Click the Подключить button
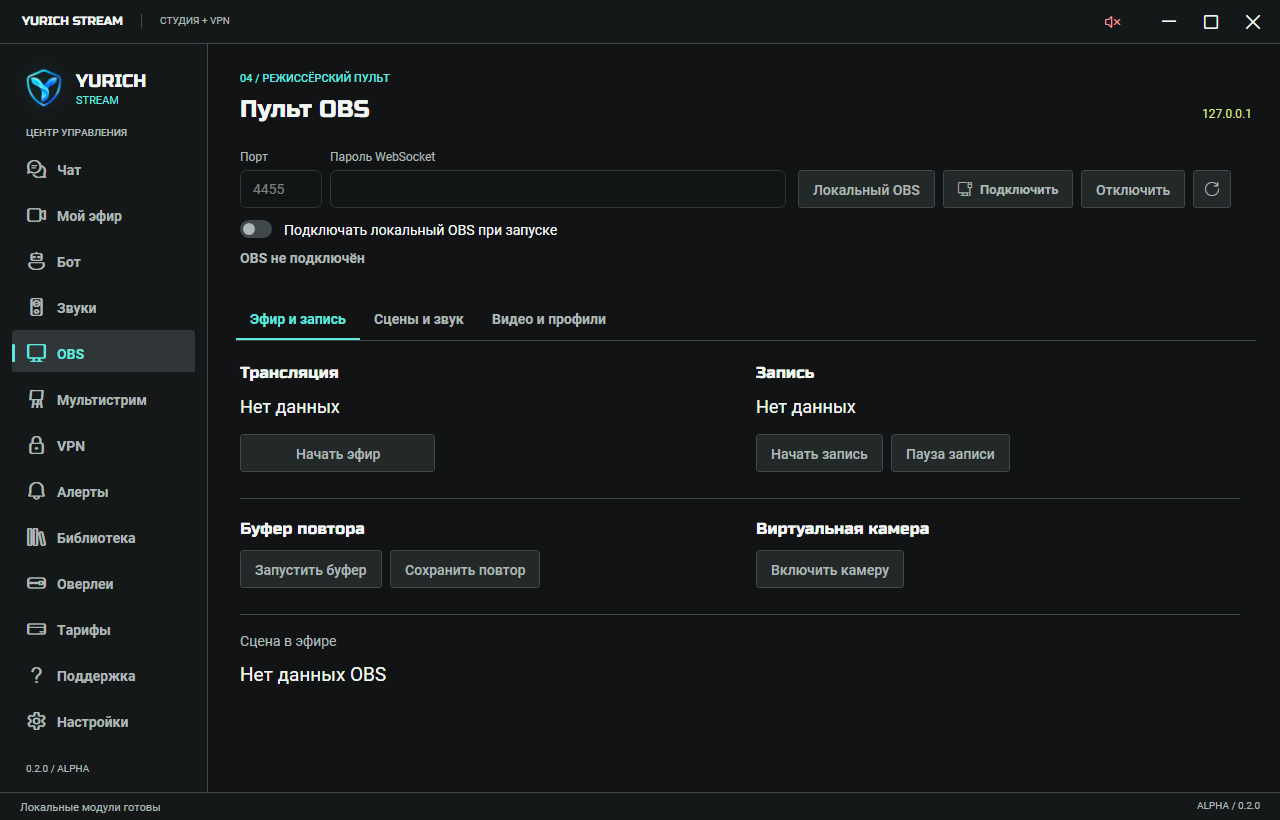This screenshot has height=820, width=1280. point(1008,189)
